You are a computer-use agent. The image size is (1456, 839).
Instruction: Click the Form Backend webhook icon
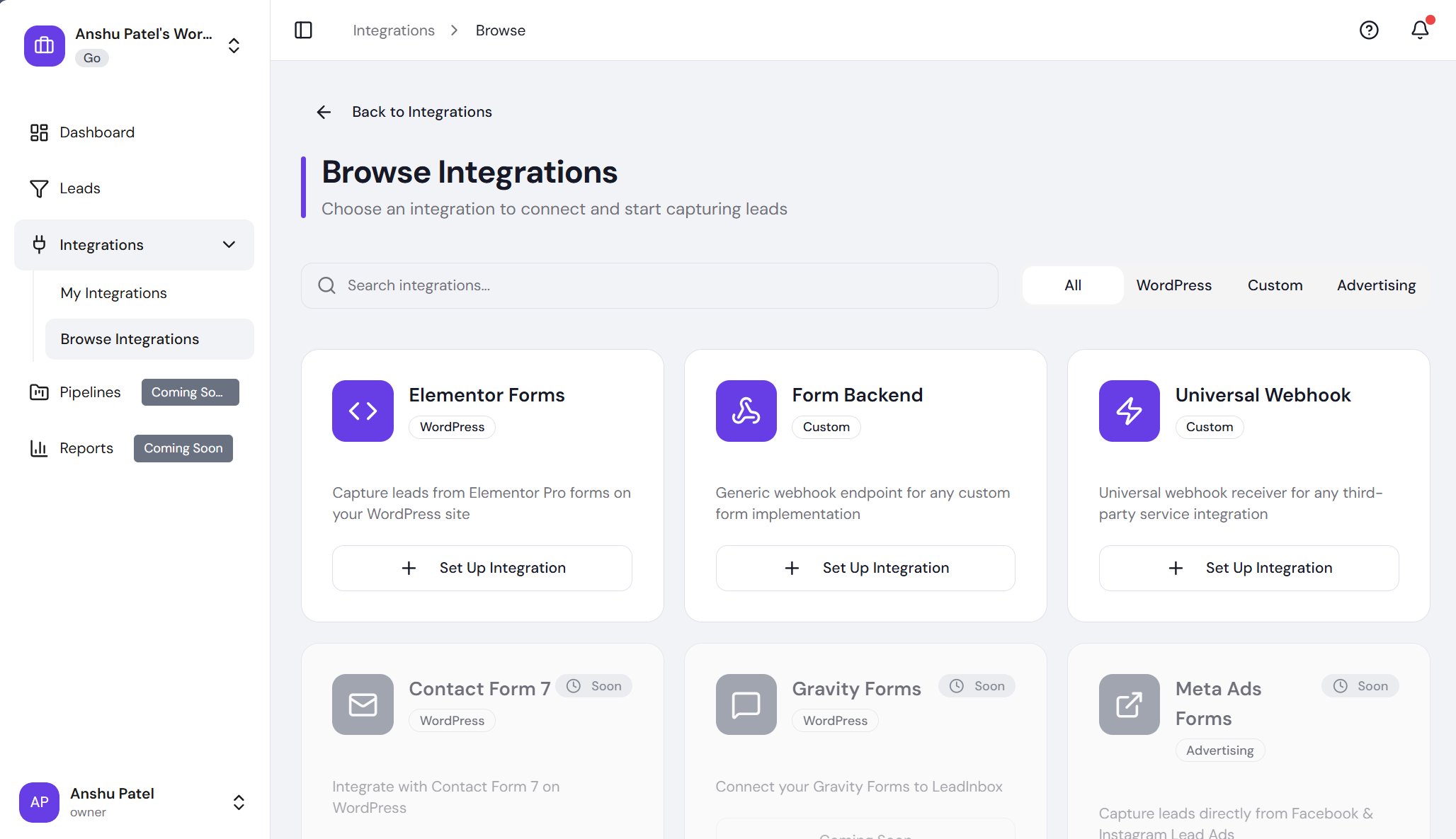[746, 411]
